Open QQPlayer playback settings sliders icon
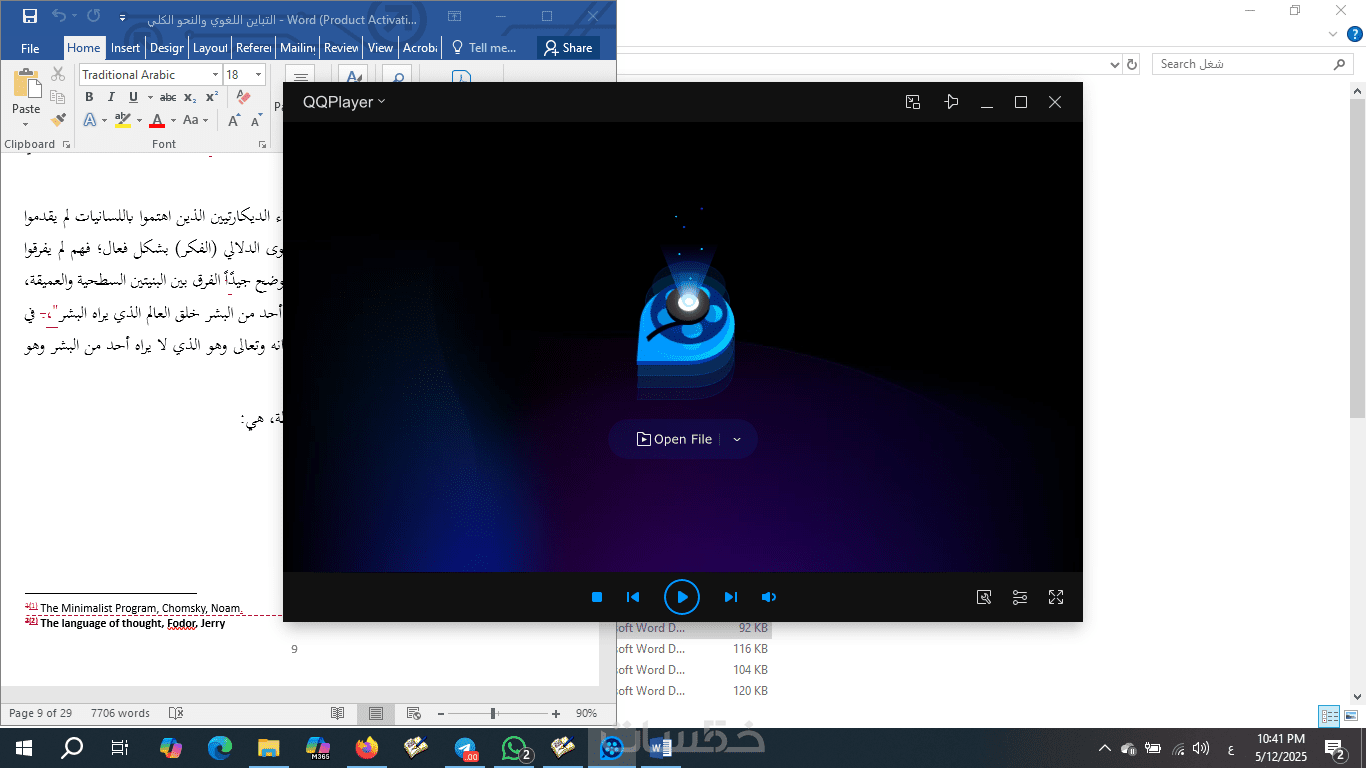 1020,597
